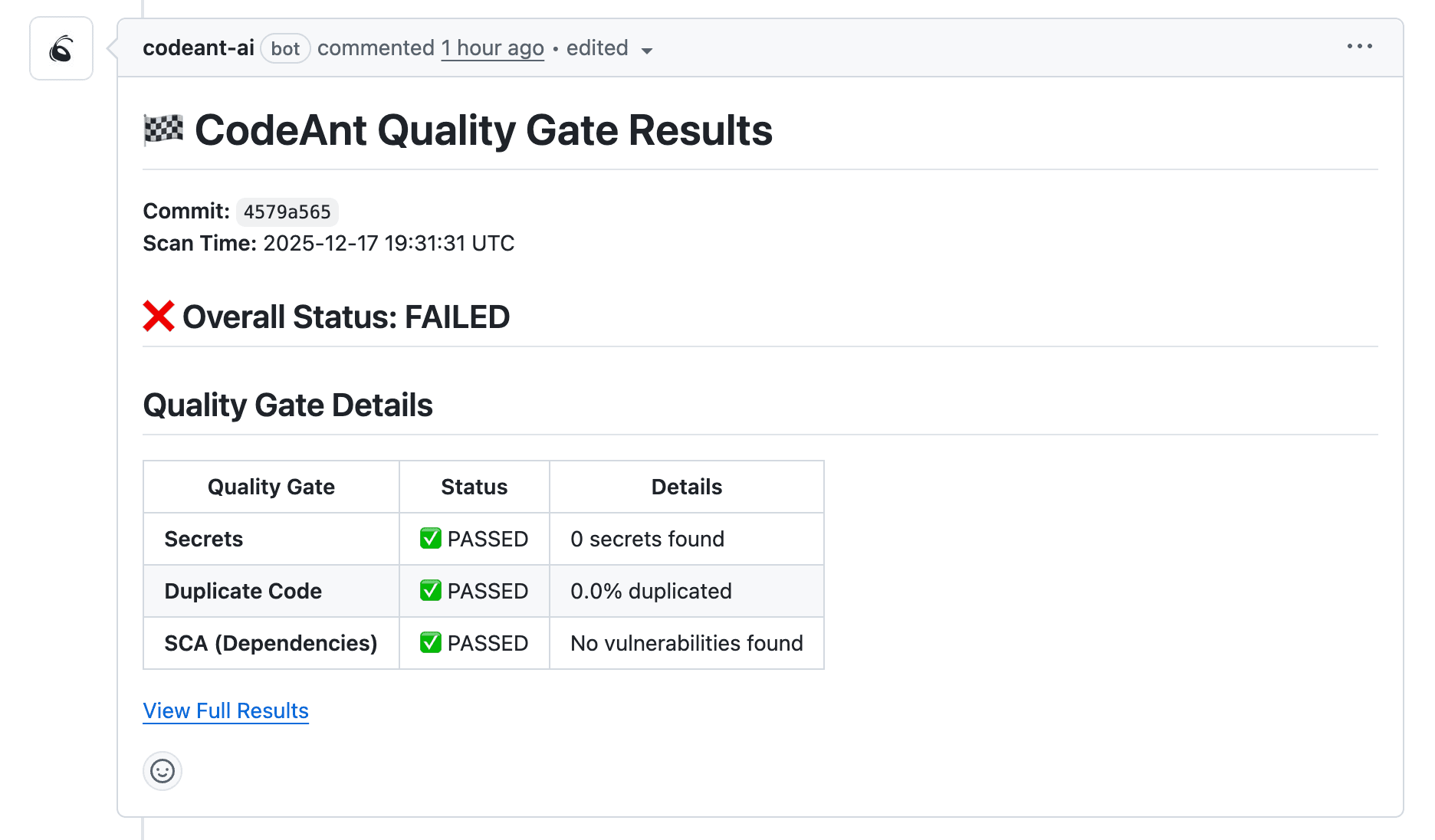Click the 'Scan Time:' label

200,243
